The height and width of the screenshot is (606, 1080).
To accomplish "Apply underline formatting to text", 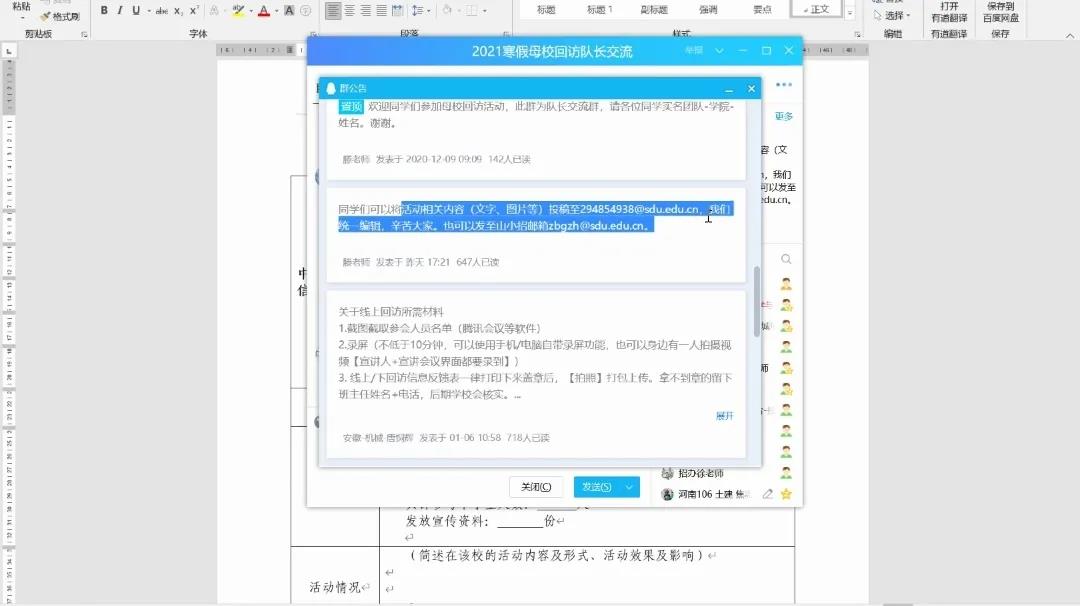I will 135,11.
